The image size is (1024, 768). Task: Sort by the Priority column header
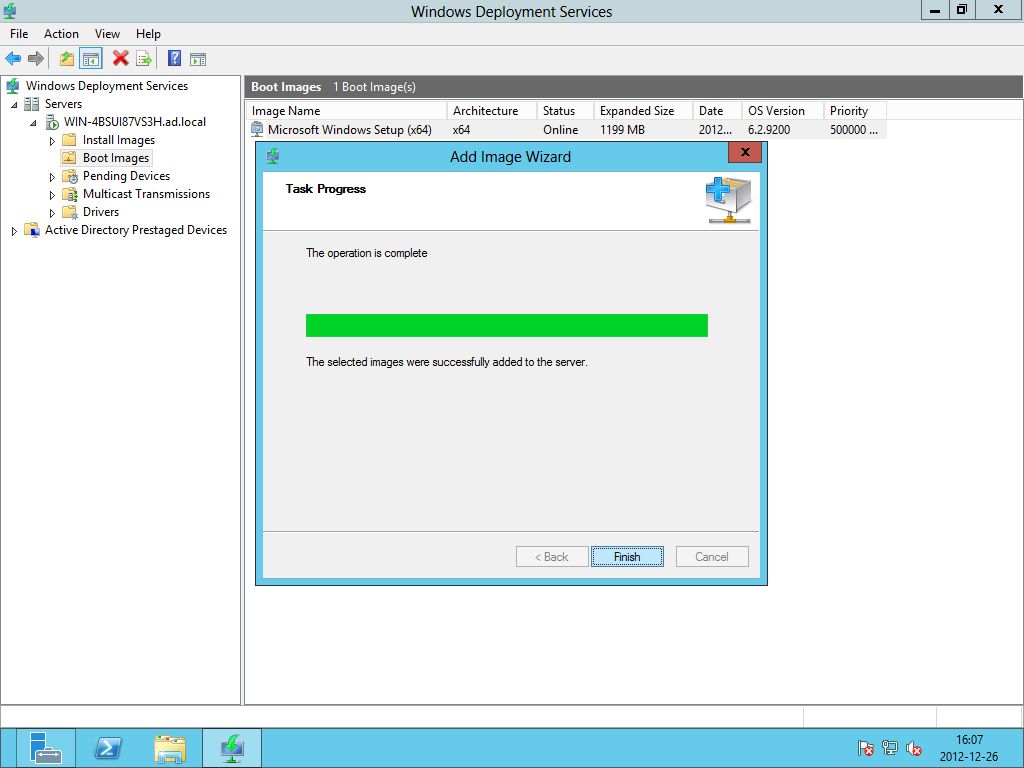coord(855,110)
